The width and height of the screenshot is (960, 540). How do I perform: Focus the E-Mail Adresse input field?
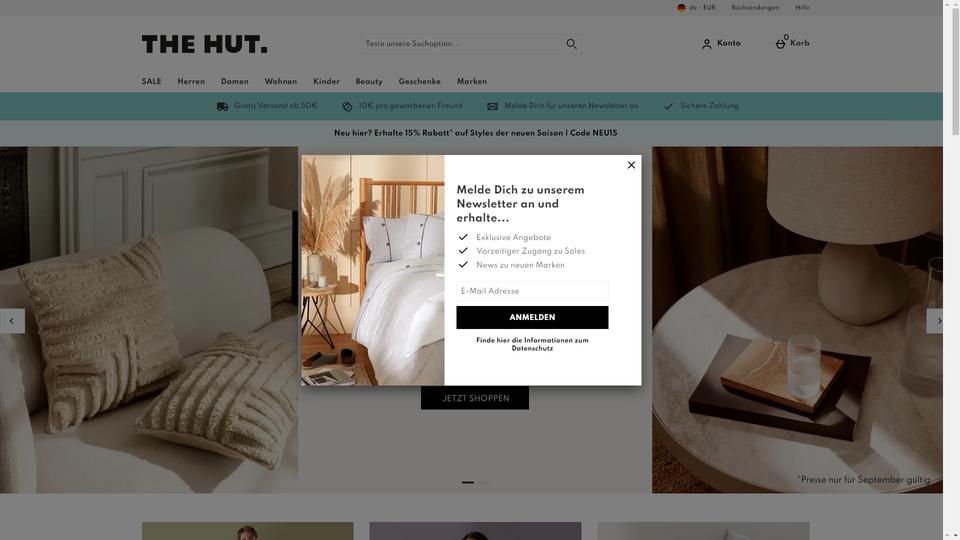click(x=532, y=291)
